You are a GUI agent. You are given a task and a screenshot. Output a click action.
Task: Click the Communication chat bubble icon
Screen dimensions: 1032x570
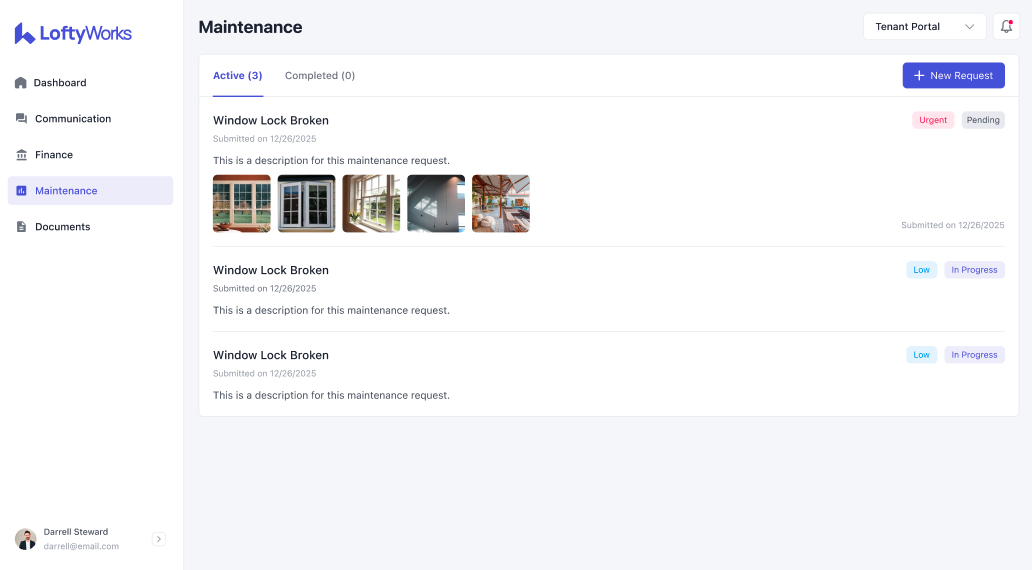[21, 119]
